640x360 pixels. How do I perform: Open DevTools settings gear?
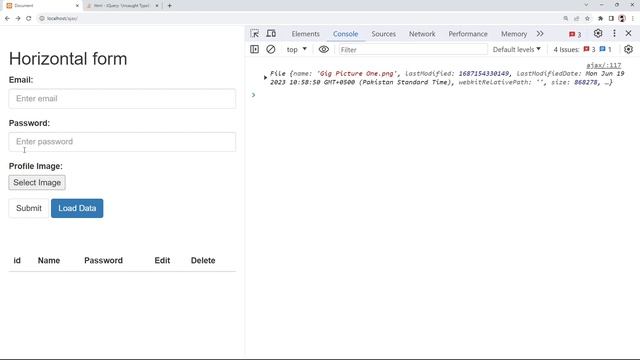(x=598, y=33)
